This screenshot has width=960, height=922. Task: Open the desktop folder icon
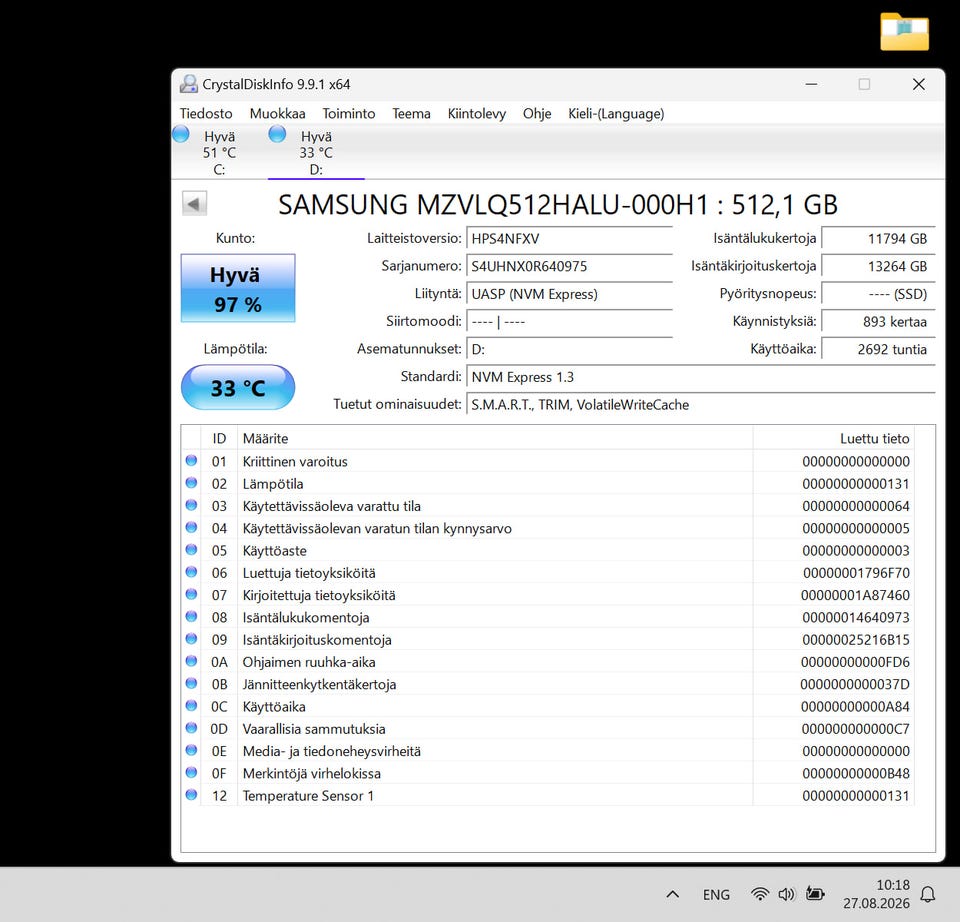pyautogui.click(x=904, y=31)
